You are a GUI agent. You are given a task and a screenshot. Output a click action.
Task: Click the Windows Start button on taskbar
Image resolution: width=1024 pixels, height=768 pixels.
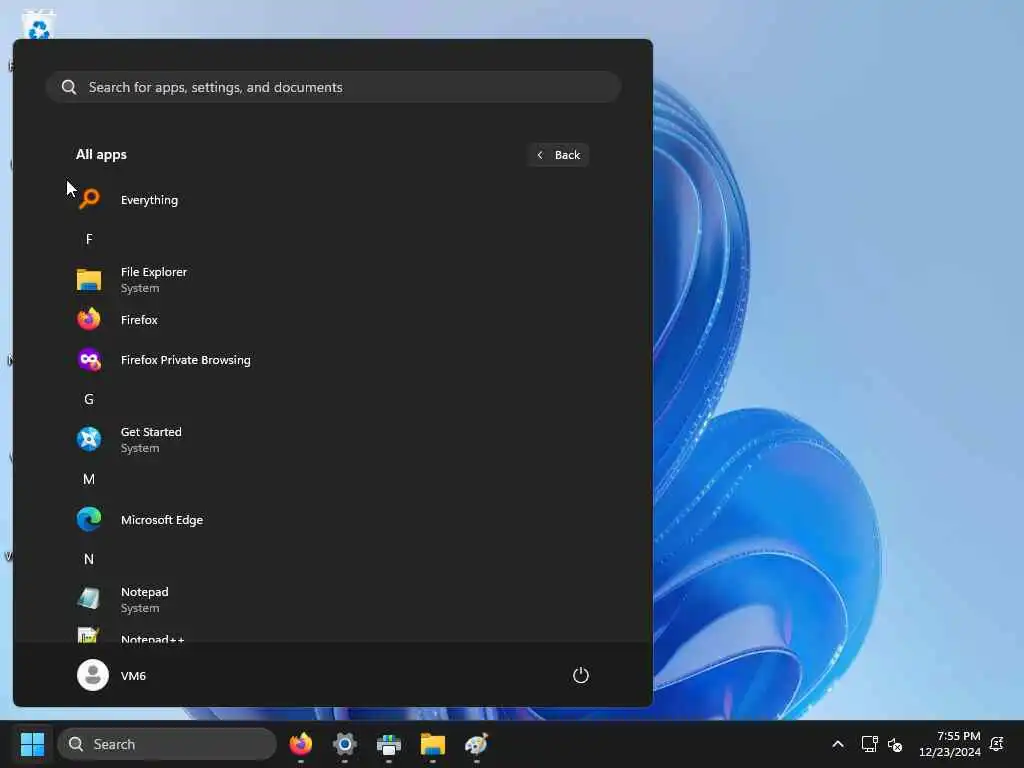33,744
